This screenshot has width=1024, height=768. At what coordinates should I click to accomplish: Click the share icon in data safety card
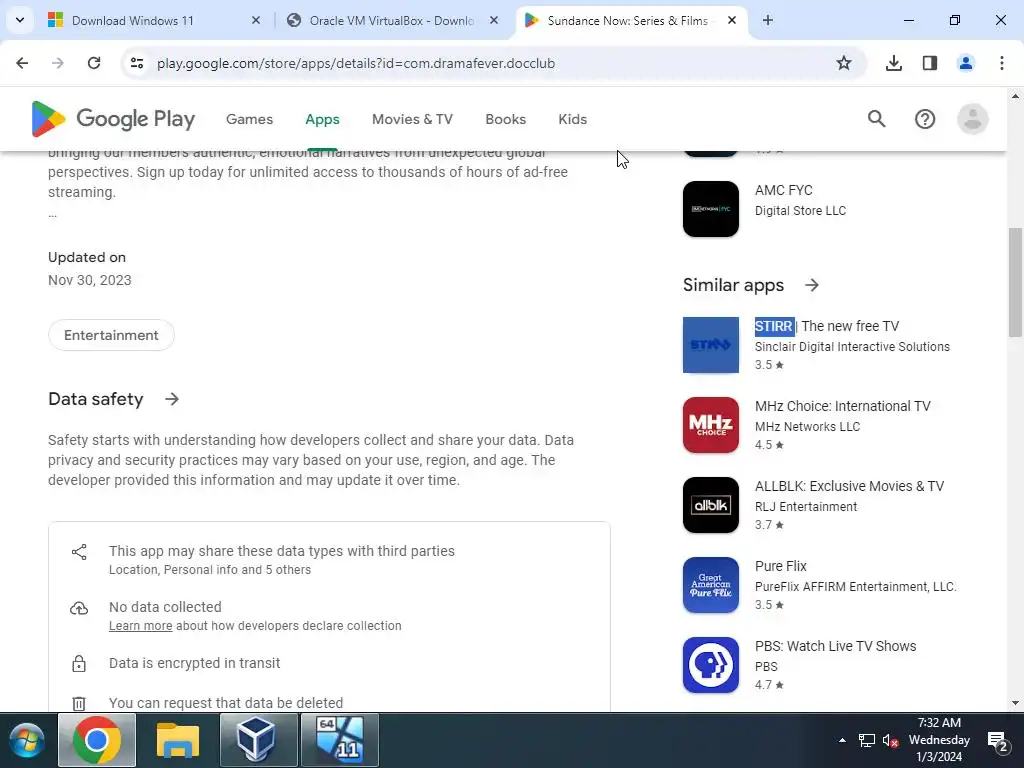click(79, 552)
